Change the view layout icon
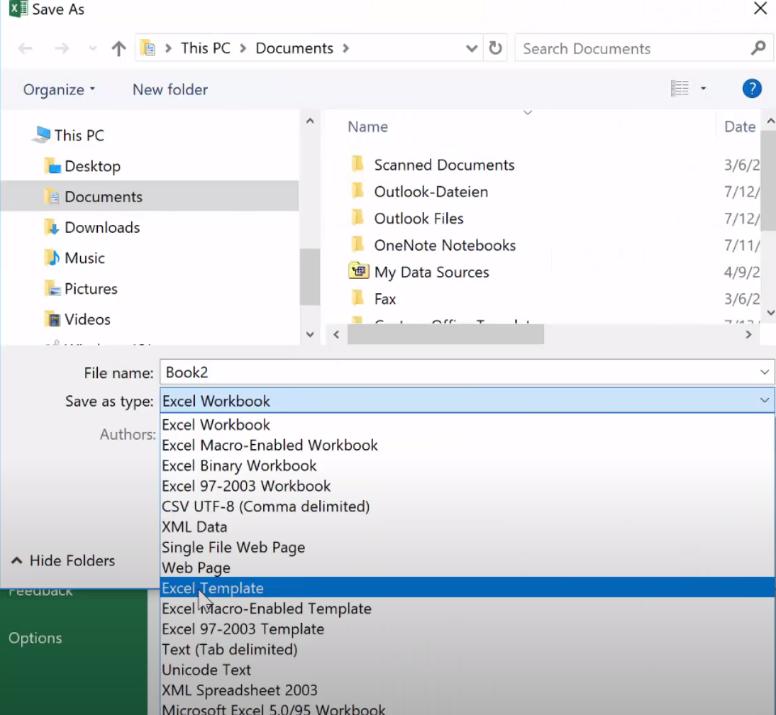776x715 pixels. pos(679,89)
